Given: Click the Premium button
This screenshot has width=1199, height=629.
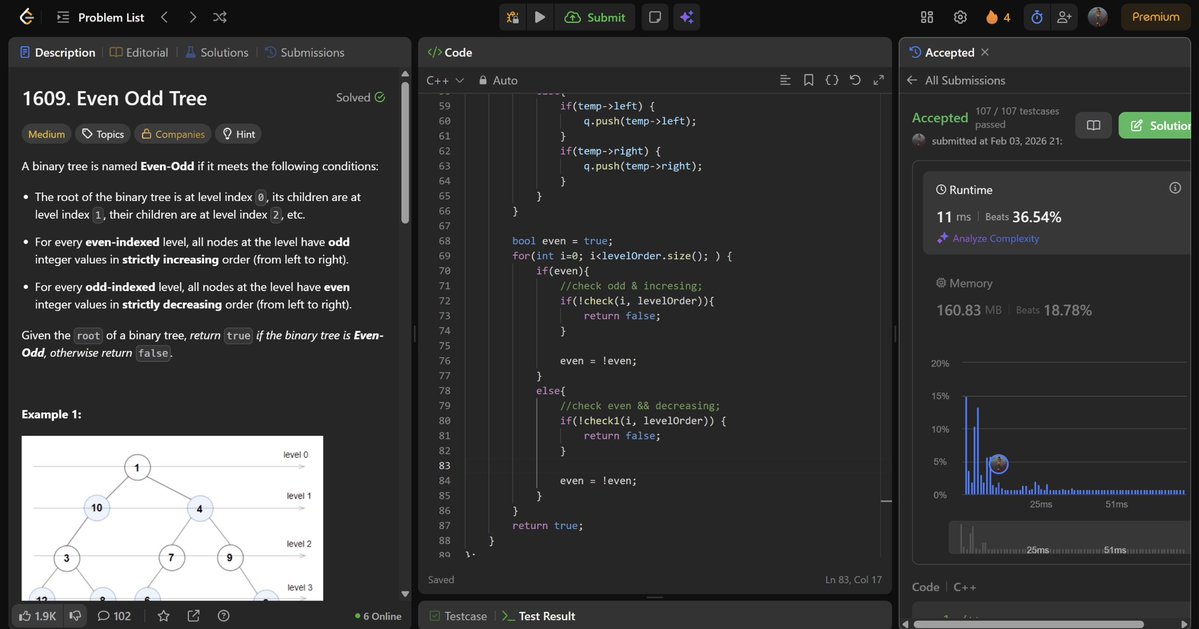Looking at the screenshot, I should (1155, 17).
